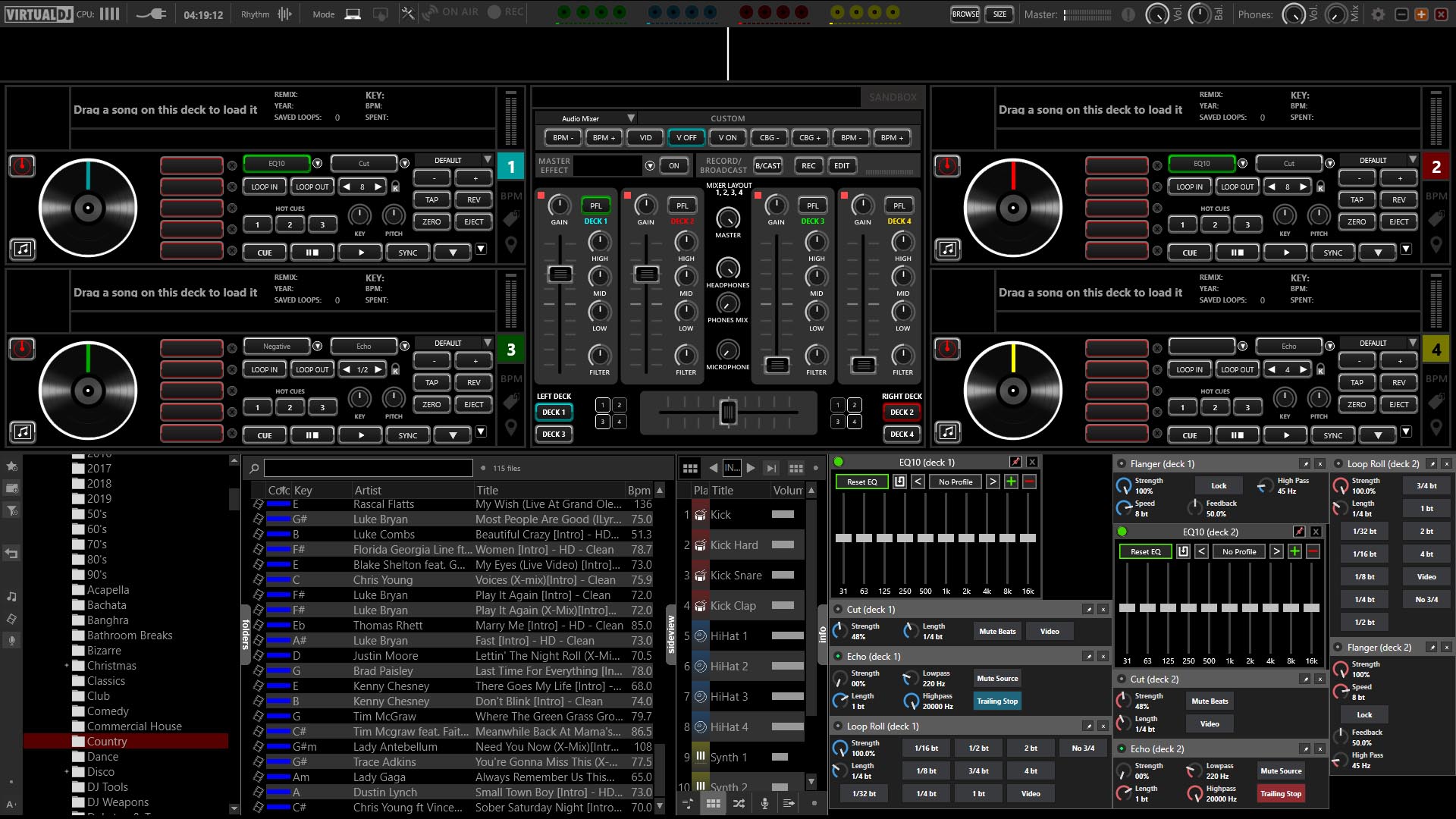Screen dimensions: 1456x819
Task: Click the Rhythm waveform icon
Action: click(284, 14)
